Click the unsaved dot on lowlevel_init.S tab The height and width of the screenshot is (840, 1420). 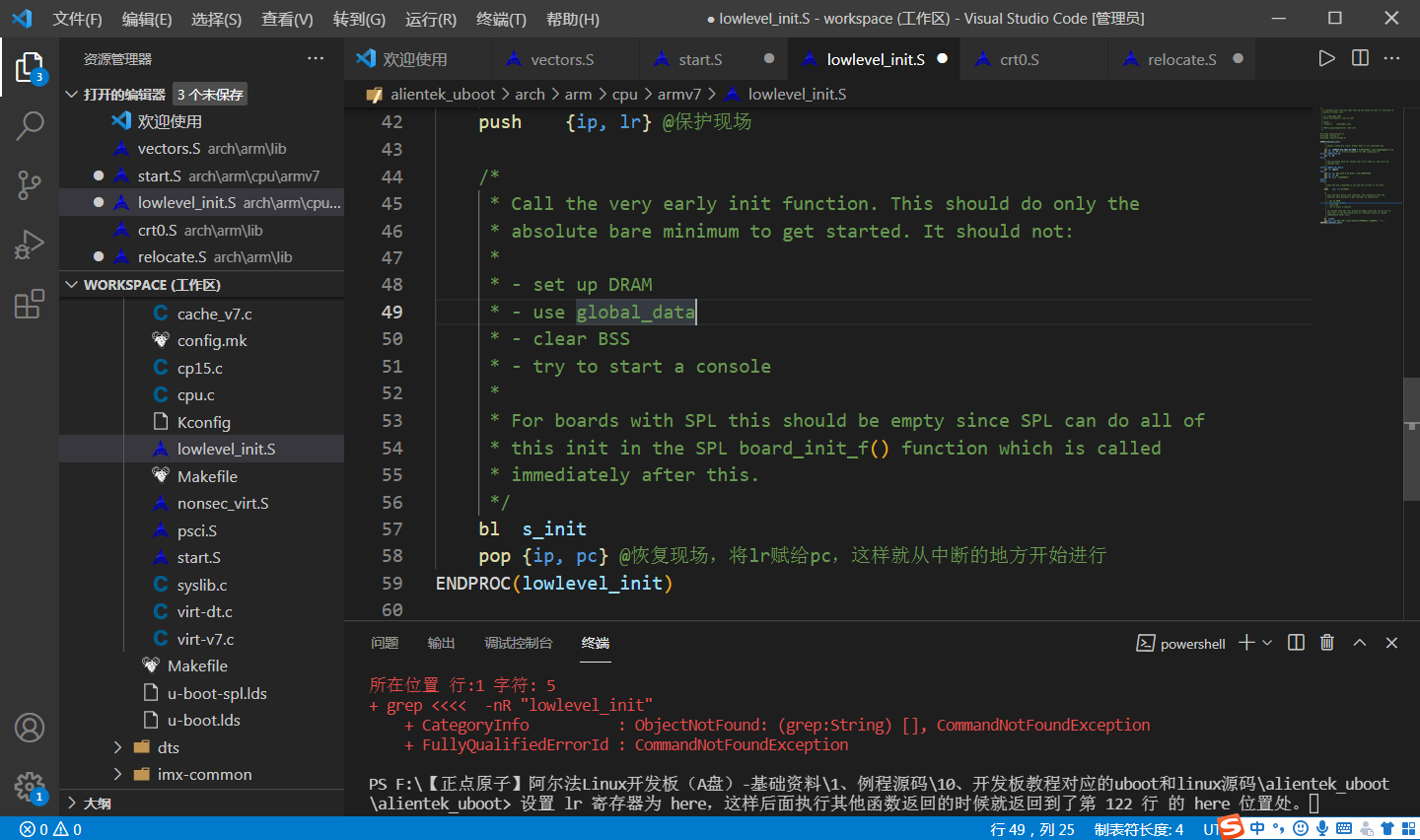[x=942, y=58]
